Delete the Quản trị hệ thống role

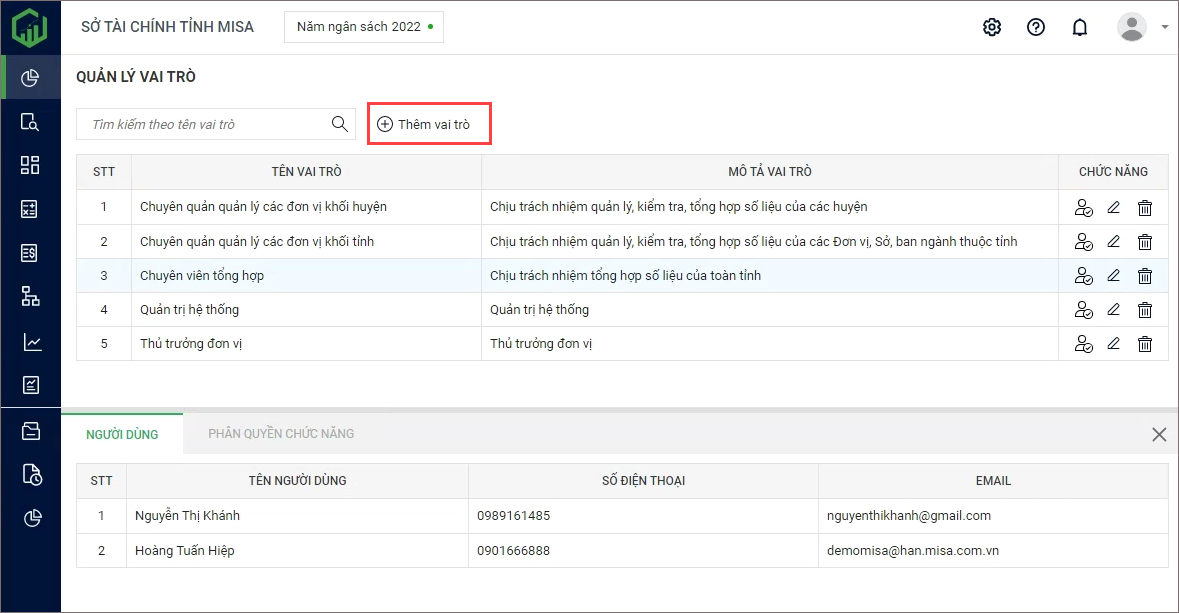tap(1145, 310)
